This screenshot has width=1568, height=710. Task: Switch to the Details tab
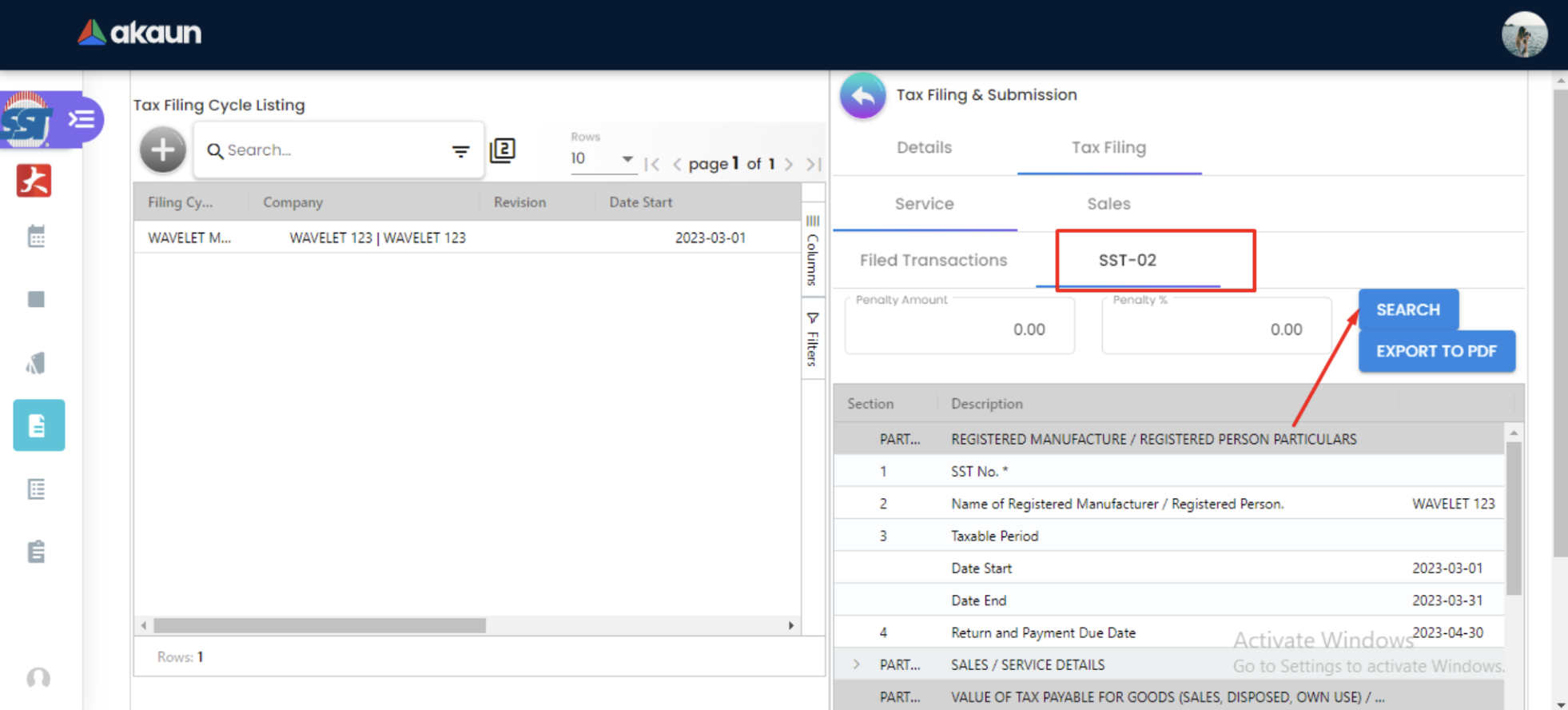click(x=924, y=148)
